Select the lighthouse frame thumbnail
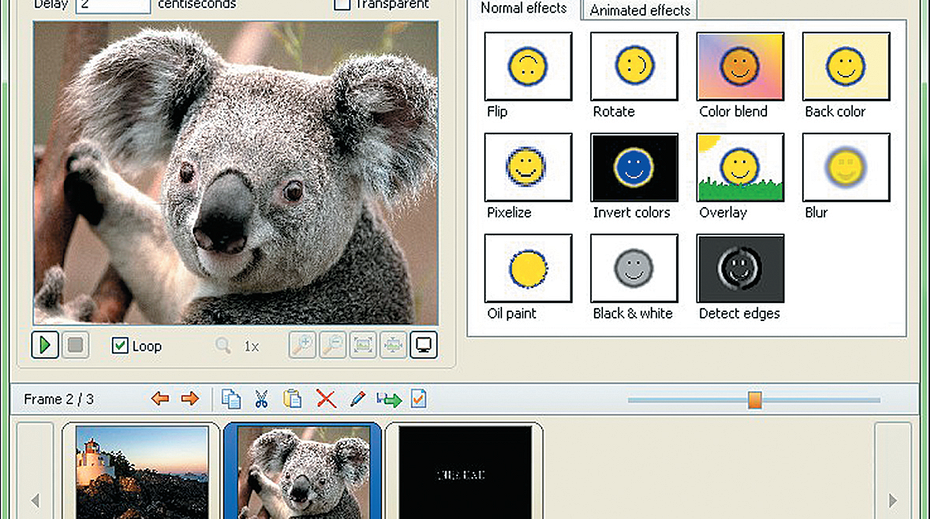 (x=140, y=472)
